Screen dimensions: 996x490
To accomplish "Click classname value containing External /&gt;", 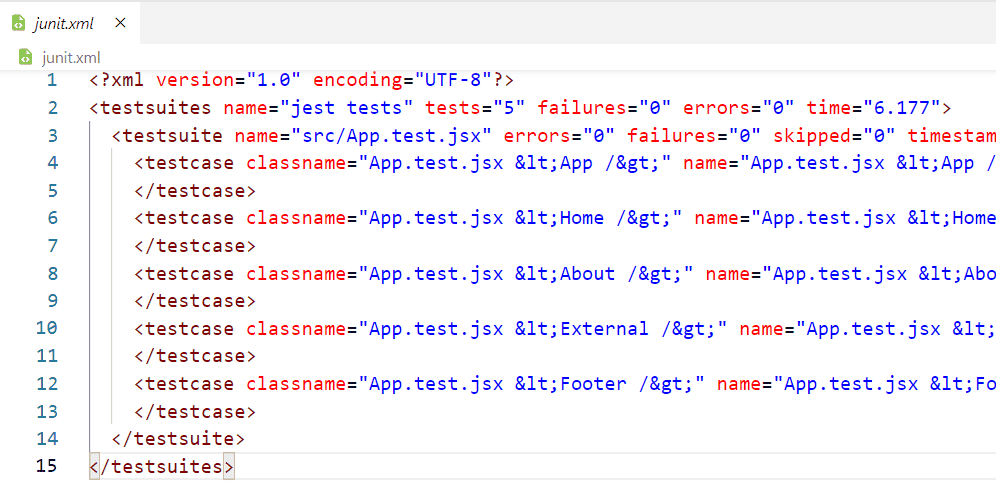I will point(543,329).
